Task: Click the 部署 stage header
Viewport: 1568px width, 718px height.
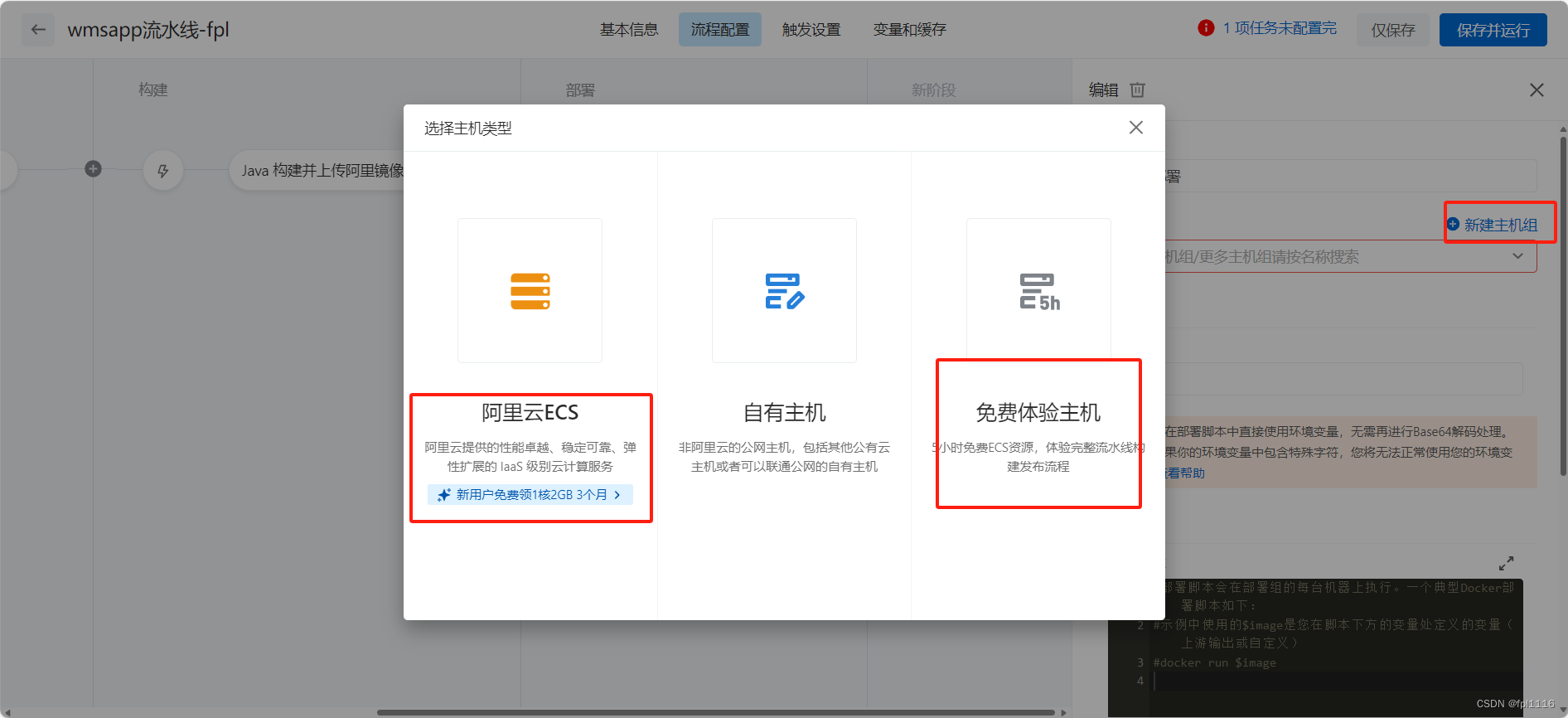Action: [x=580, y=90]
